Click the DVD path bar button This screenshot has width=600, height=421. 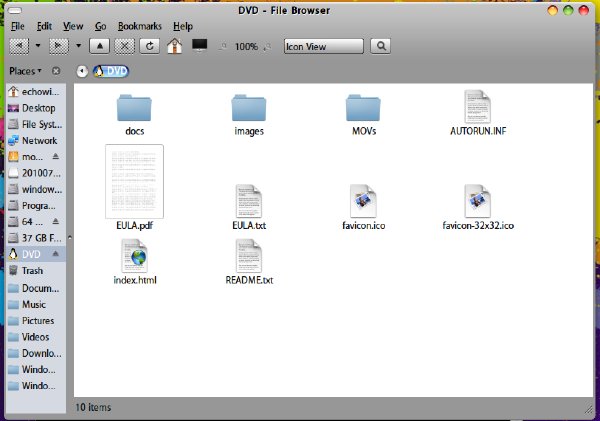[111, 71]
